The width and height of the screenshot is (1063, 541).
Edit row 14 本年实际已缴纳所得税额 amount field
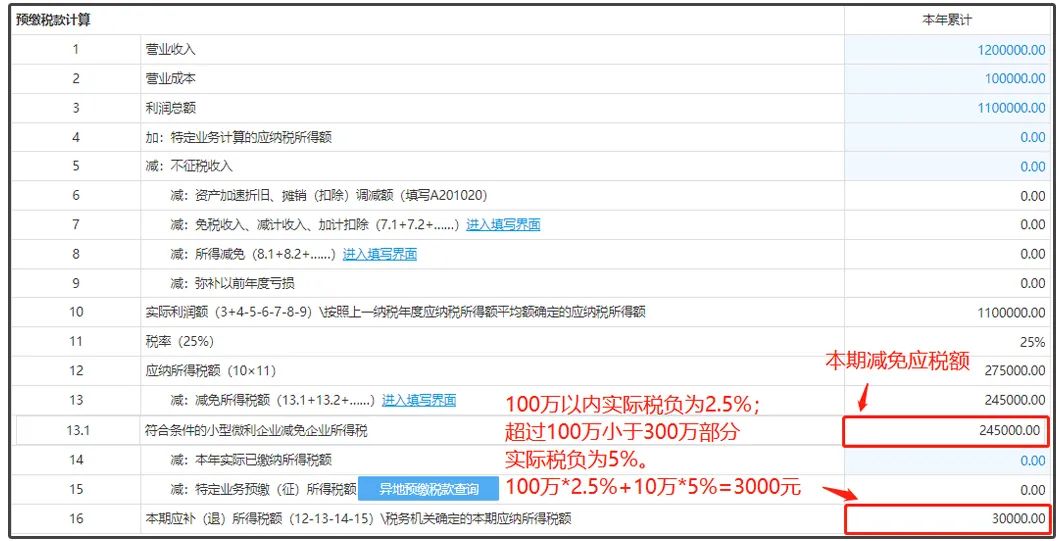pos(947,460)
